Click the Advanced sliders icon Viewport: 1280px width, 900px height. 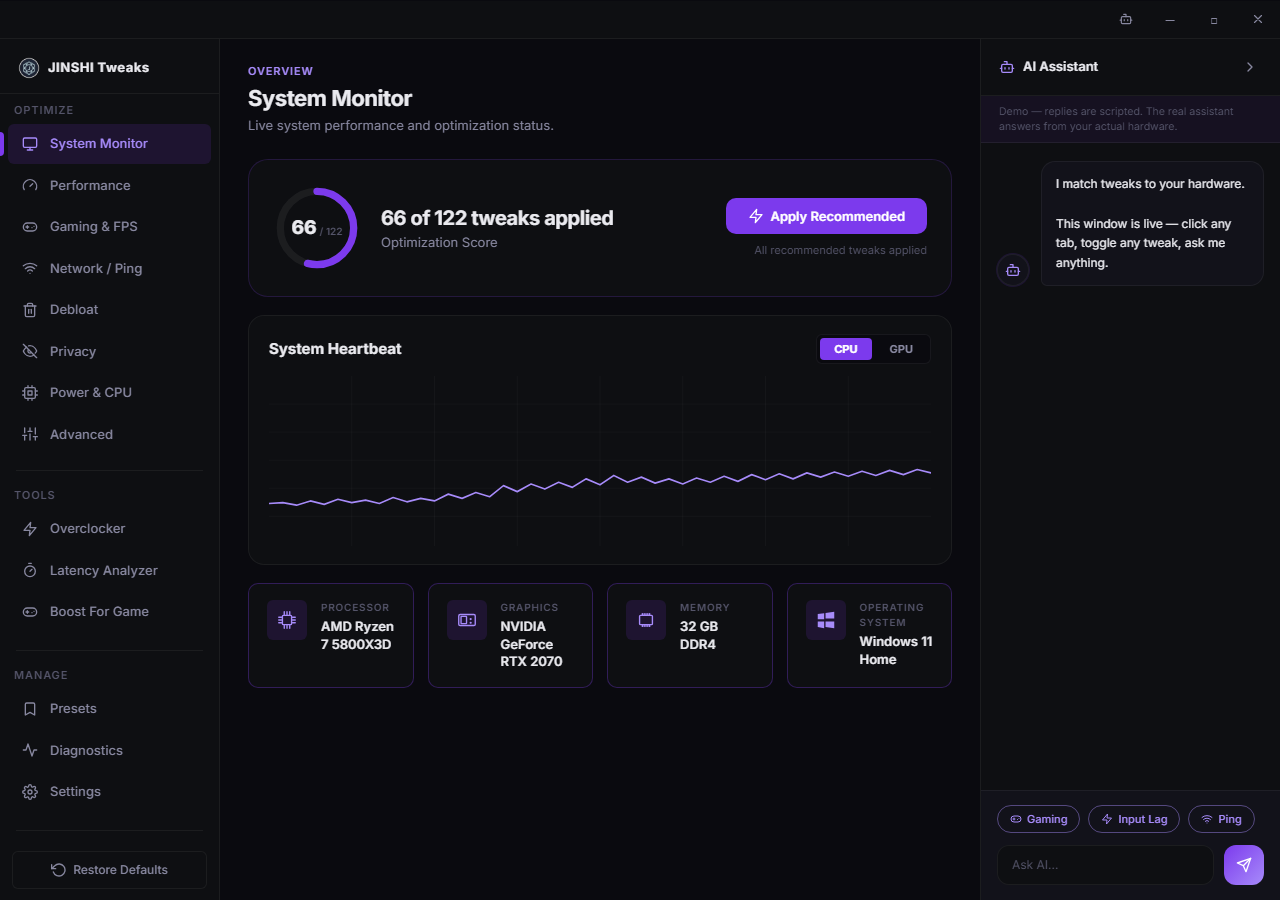(x=30, y=435)
